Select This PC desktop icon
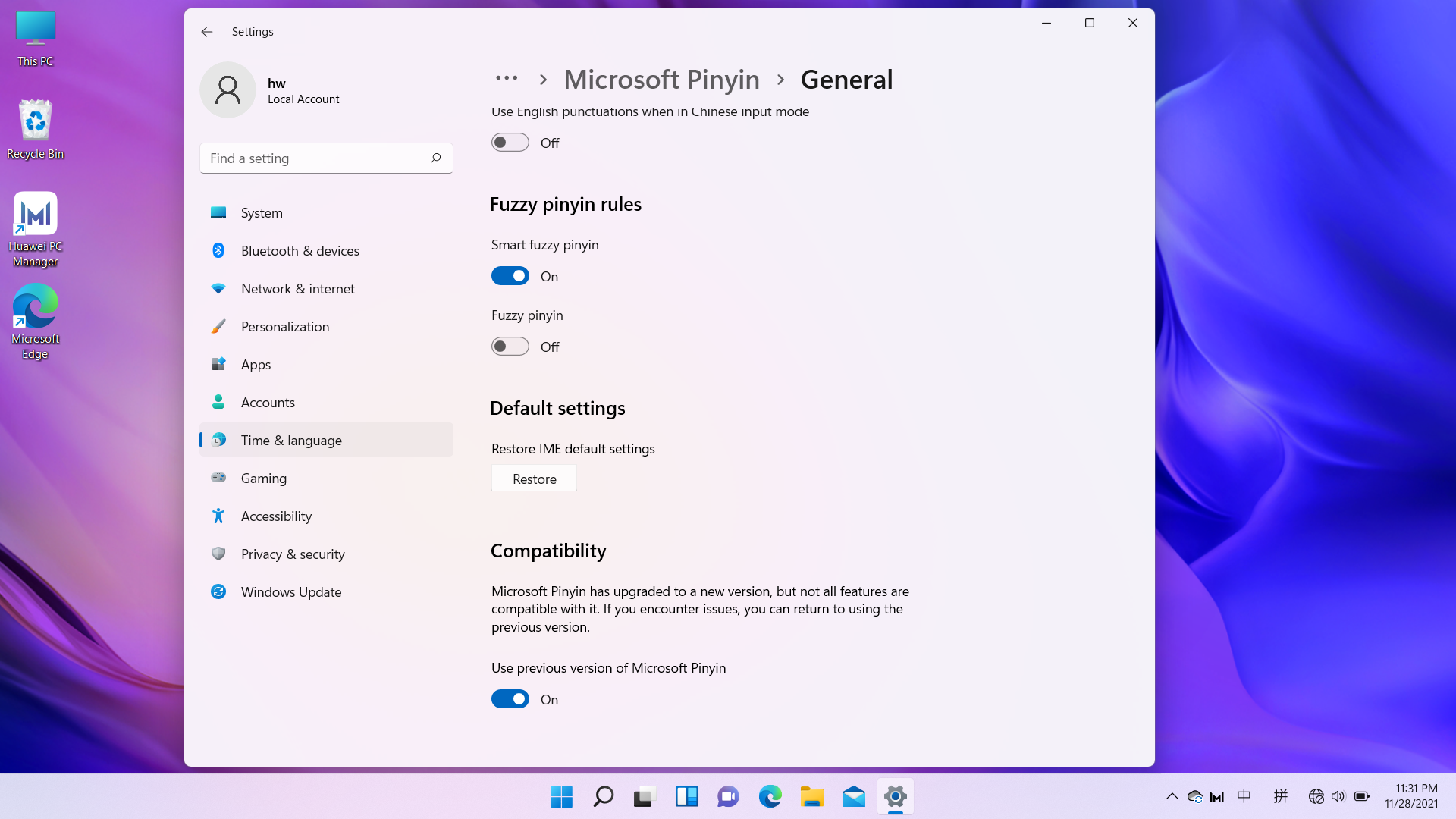1456x819 pixels. [x=36, y=39]
